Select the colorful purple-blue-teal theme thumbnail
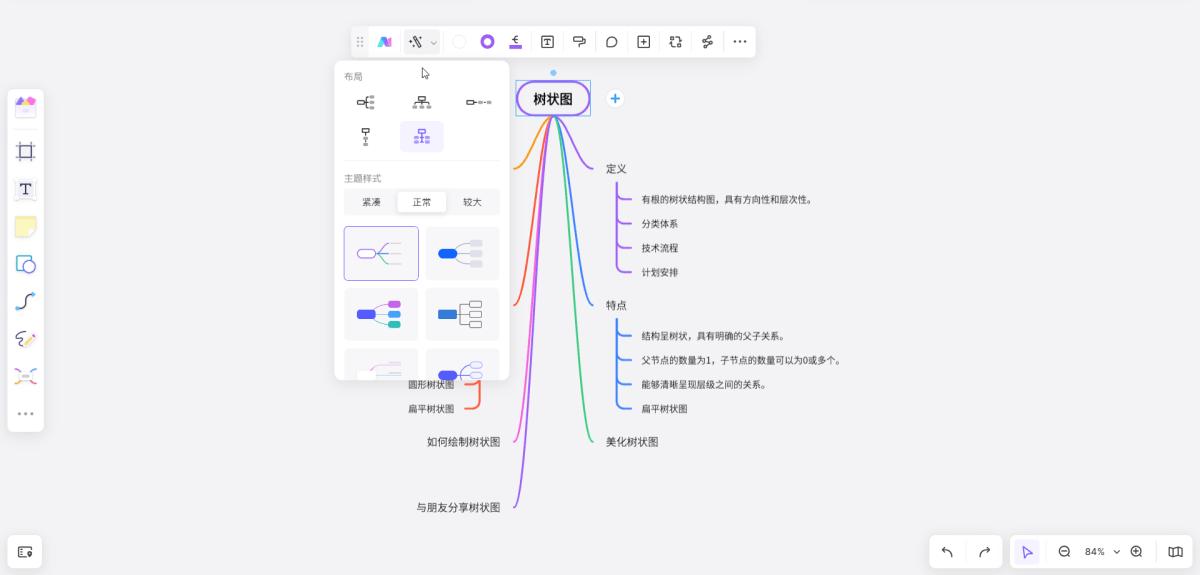1200x575 pixels. tap(381, 314)
